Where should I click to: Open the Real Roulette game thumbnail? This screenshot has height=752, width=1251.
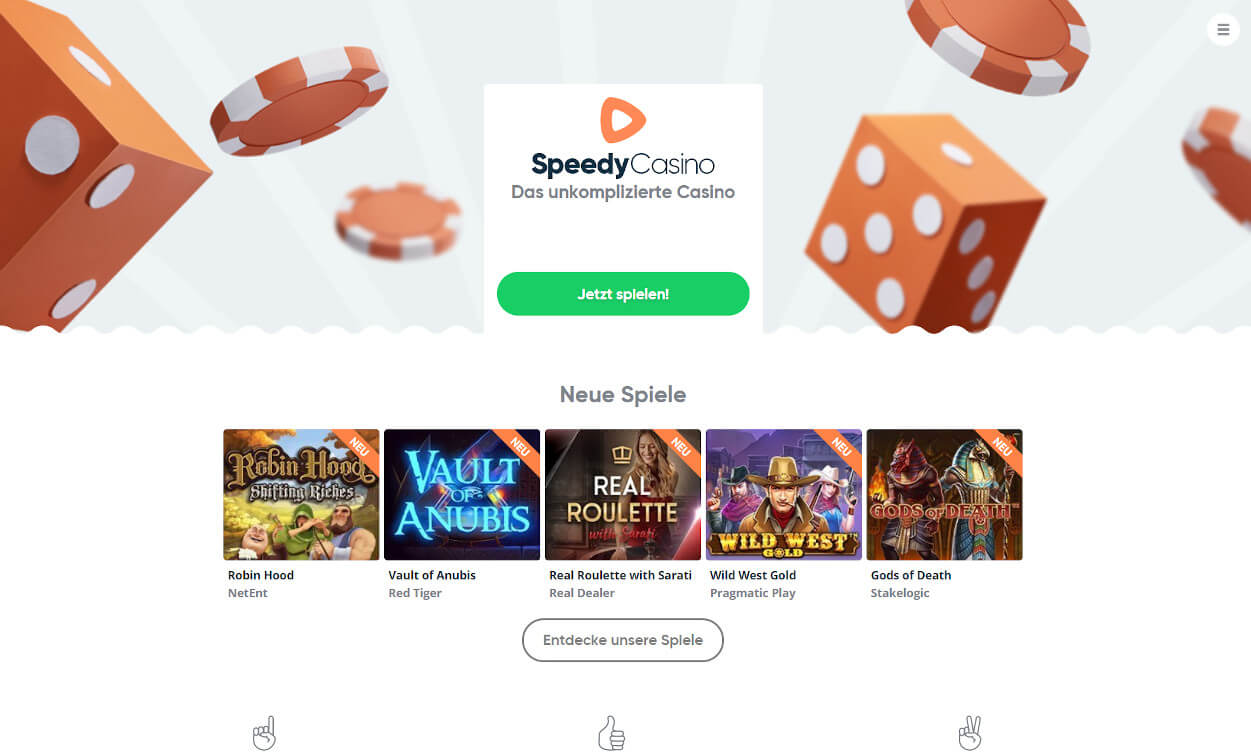click(x=623, y=495)
